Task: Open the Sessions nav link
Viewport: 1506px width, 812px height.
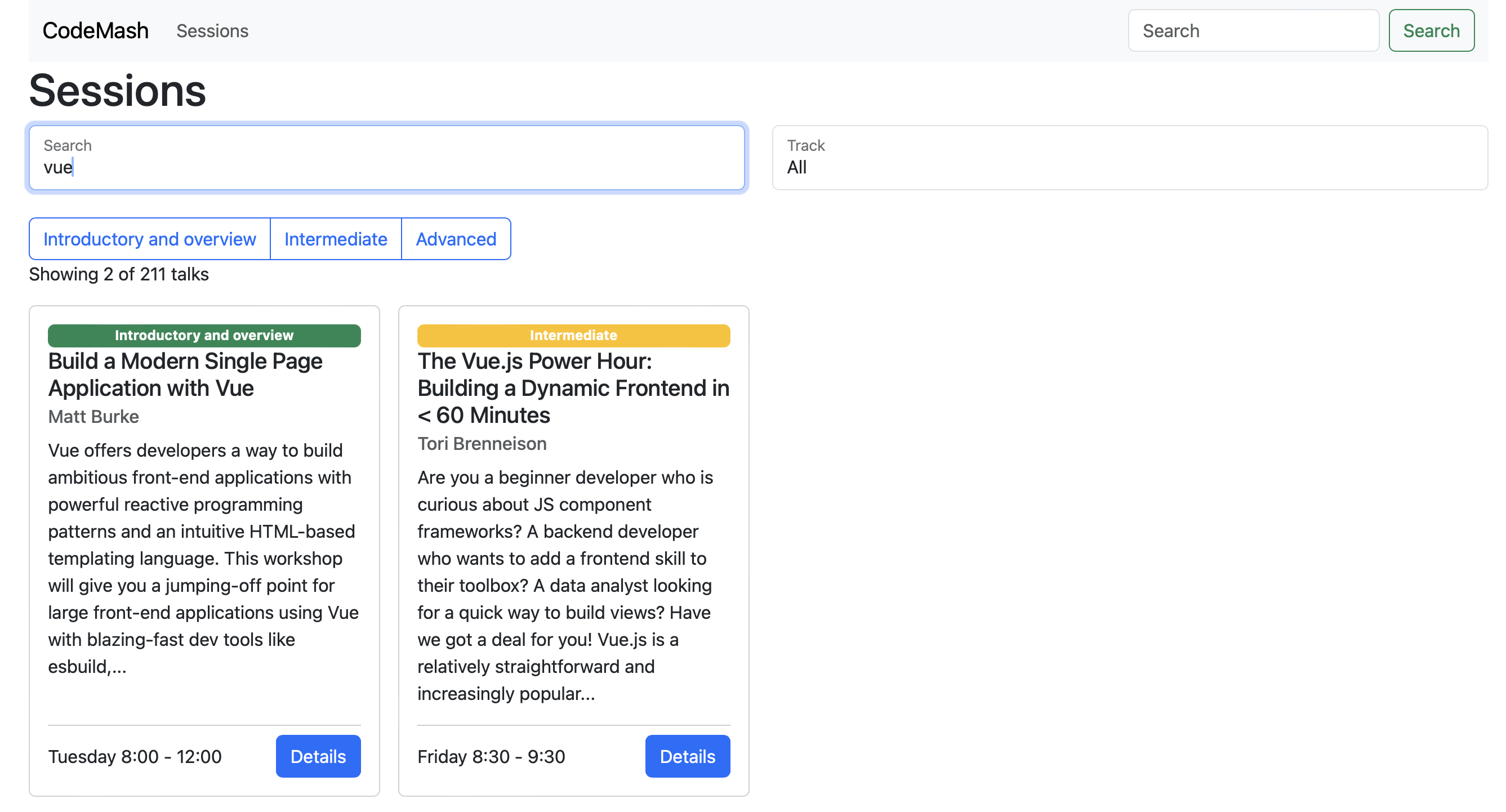Action: [212, 30]
